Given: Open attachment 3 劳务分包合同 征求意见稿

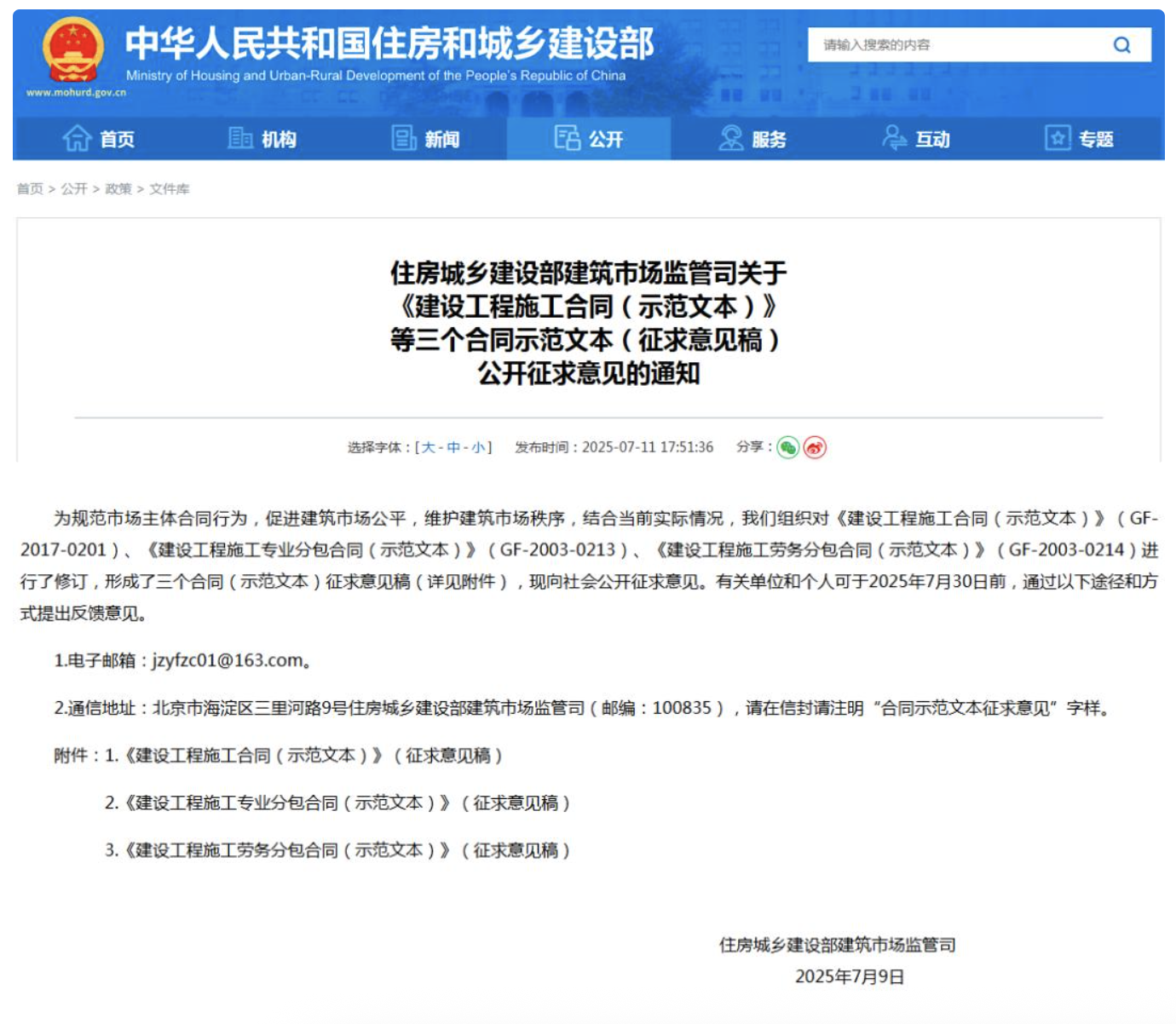Looking at the screenshot, I should coord(337,851).
